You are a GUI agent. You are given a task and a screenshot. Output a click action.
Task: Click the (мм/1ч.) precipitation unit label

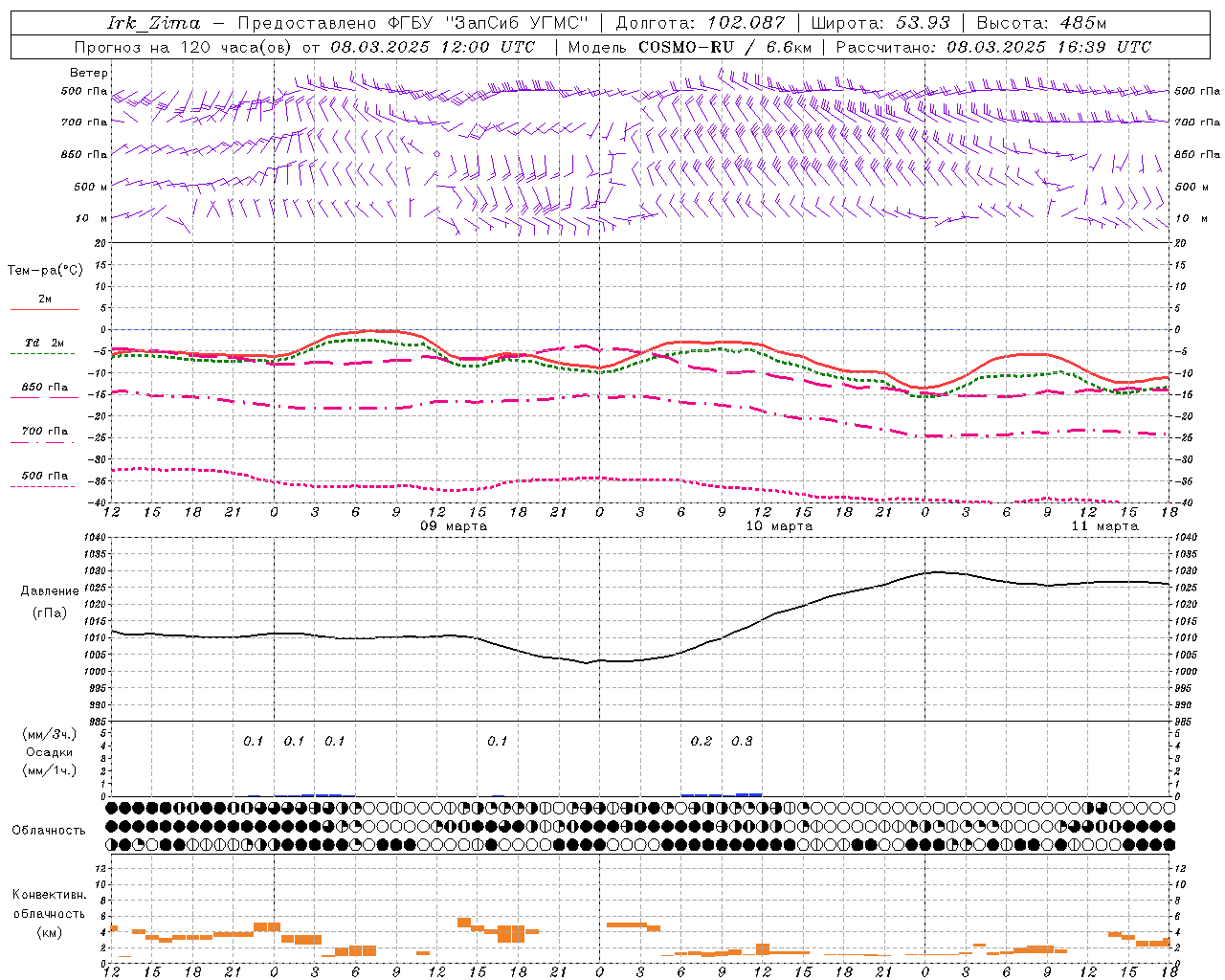pos(49,770)
